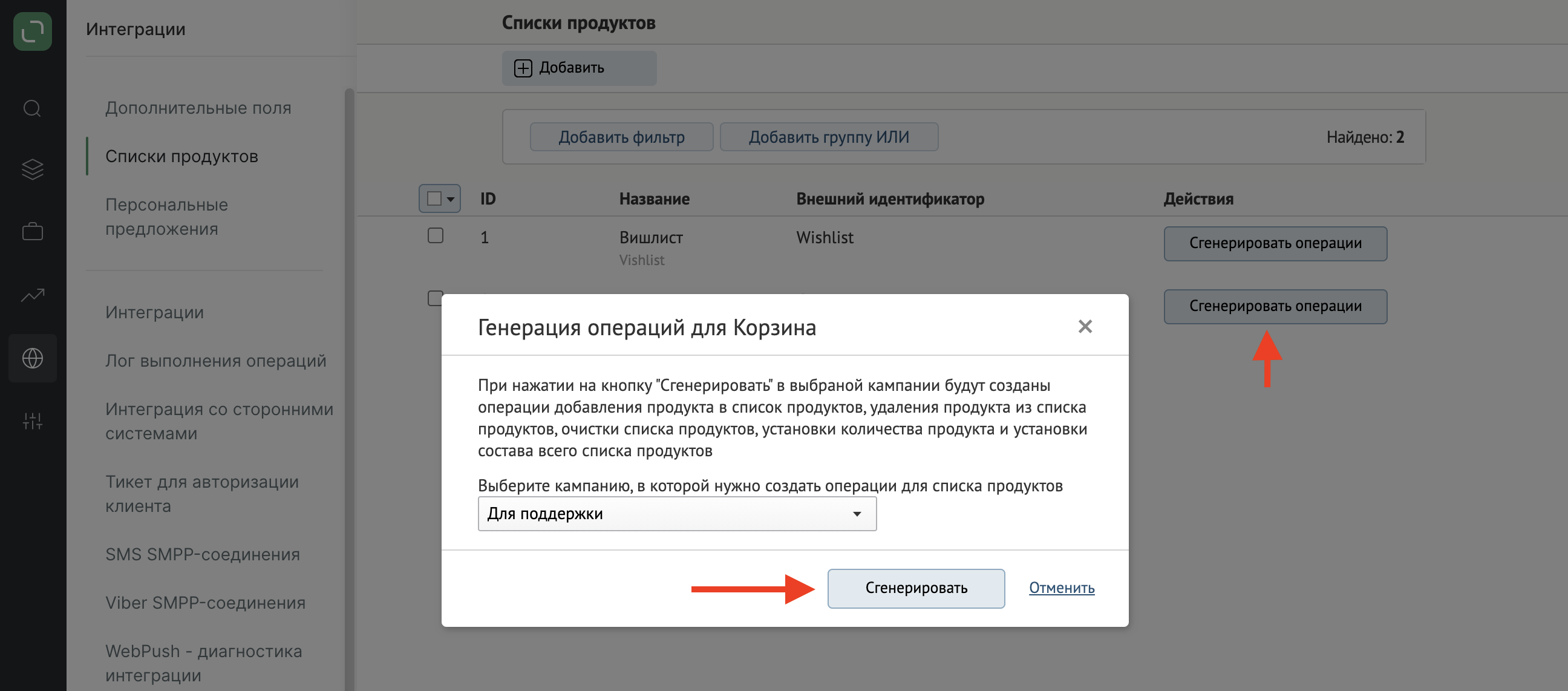Image resolution: width=1568 pixels, height=691 pixels.
Task: Close the Генерация операций dialog
Action: (x=1085, y=326)
